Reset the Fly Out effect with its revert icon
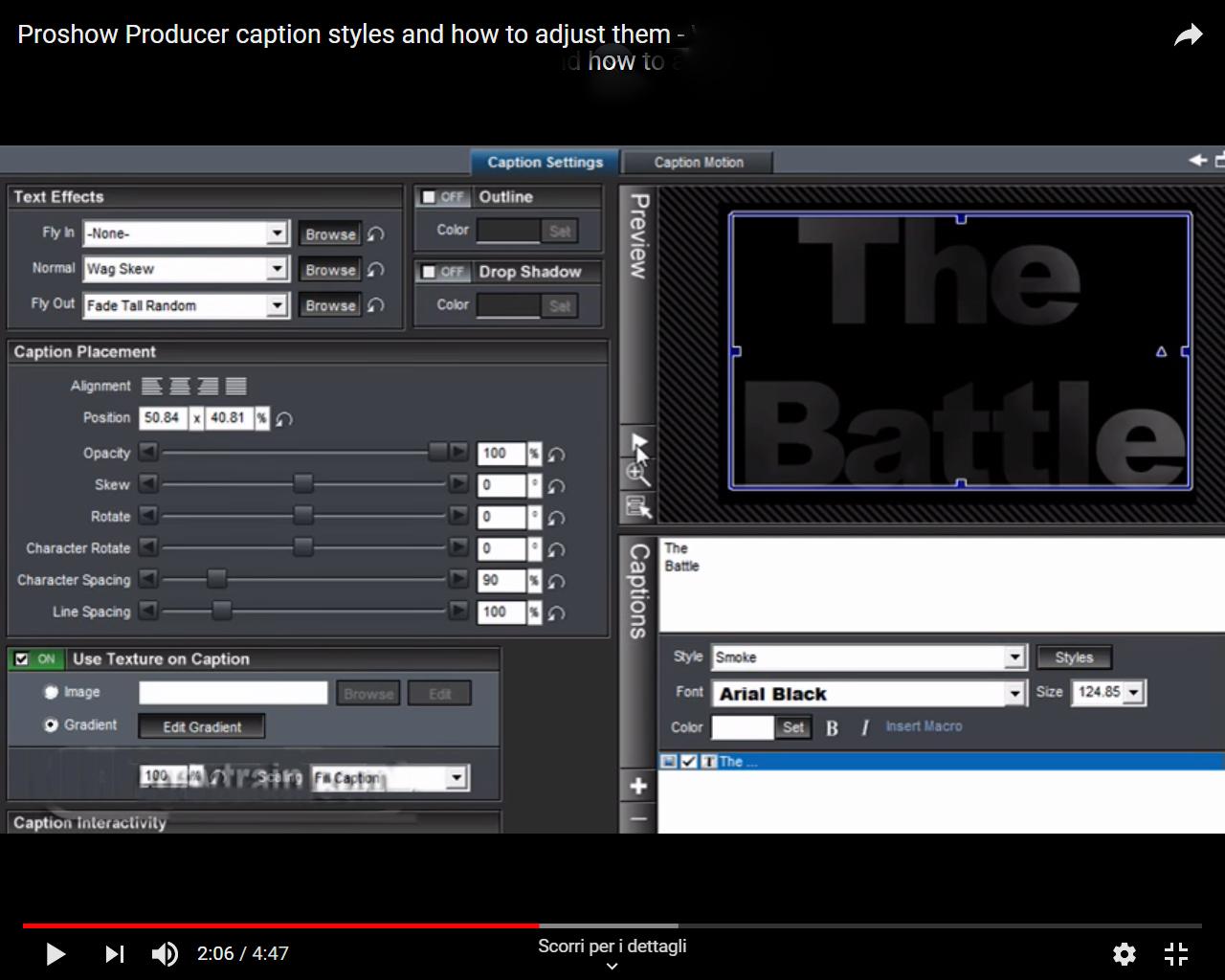Viewport: 1225px width, 980px height. pos(376,305)
